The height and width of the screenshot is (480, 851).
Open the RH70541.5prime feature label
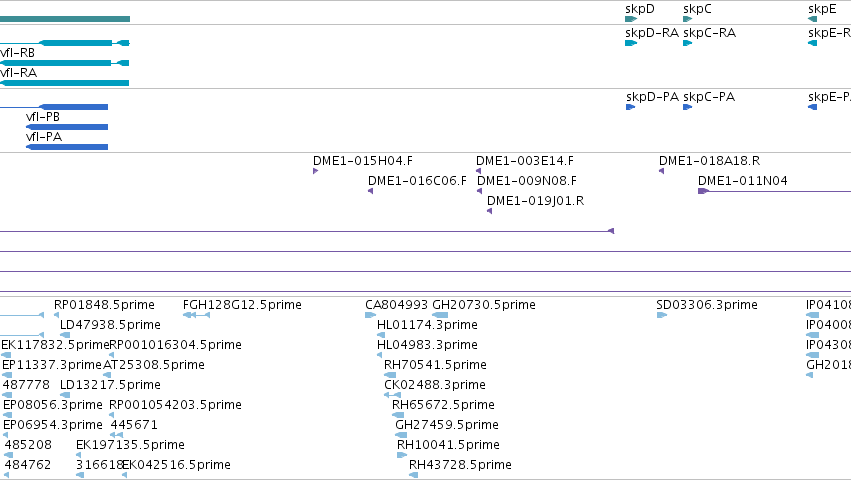point(435,365)
